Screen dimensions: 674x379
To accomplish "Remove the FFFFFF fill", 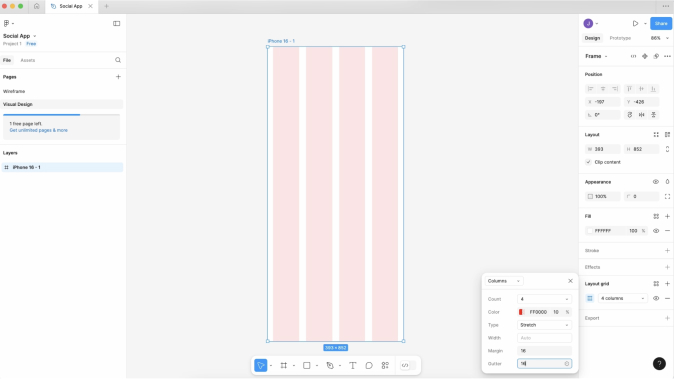I will click(x=667, y=231).
